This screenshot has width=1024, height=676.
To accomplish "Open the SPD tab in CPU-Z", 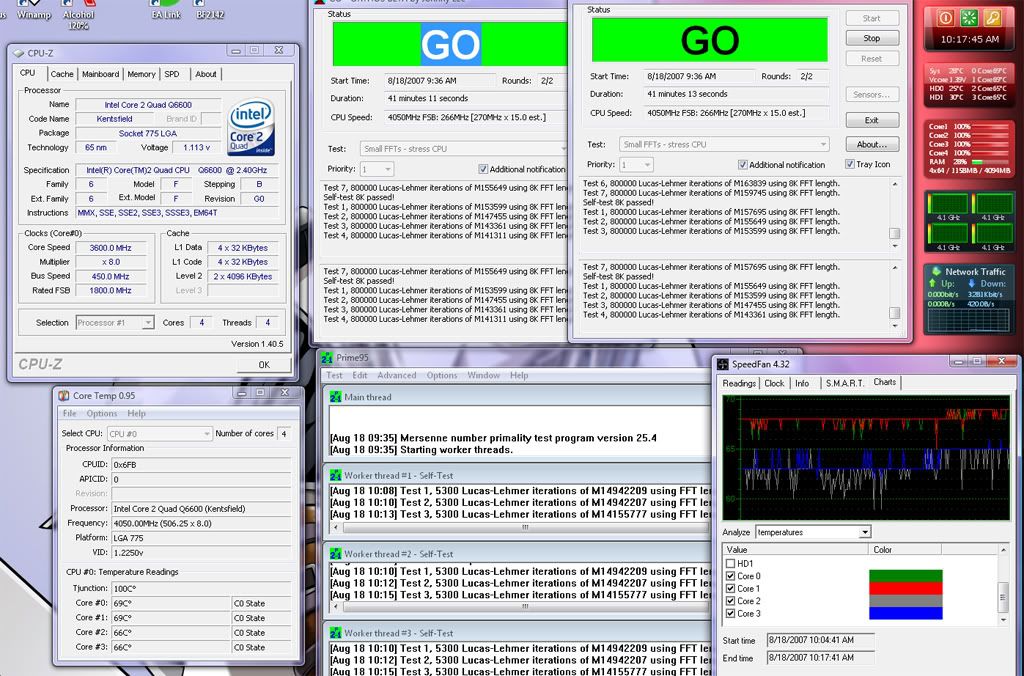I will 172,74.
